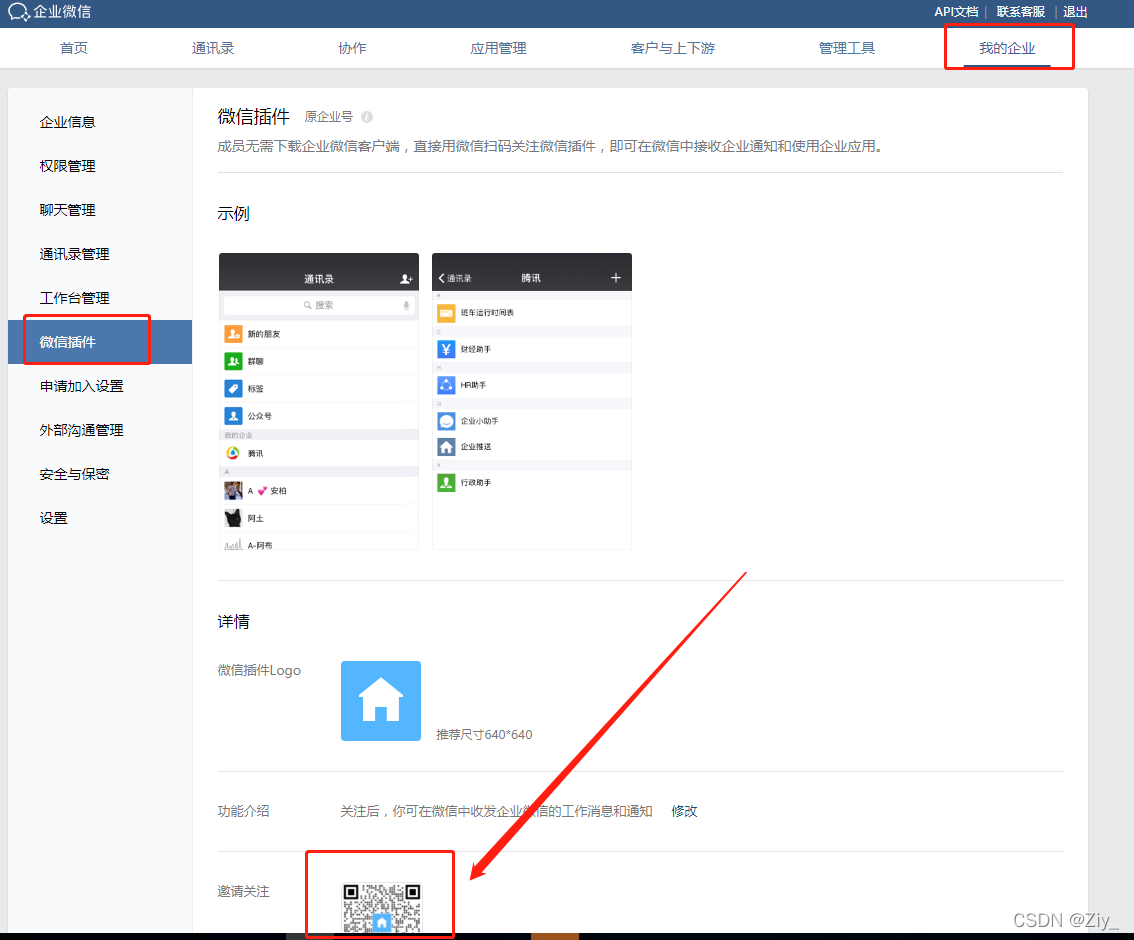Click 修改 next to 功能介绍
Image resolution: width=1134 pixels, height=940 pixels.
click(x=684, y=811)
